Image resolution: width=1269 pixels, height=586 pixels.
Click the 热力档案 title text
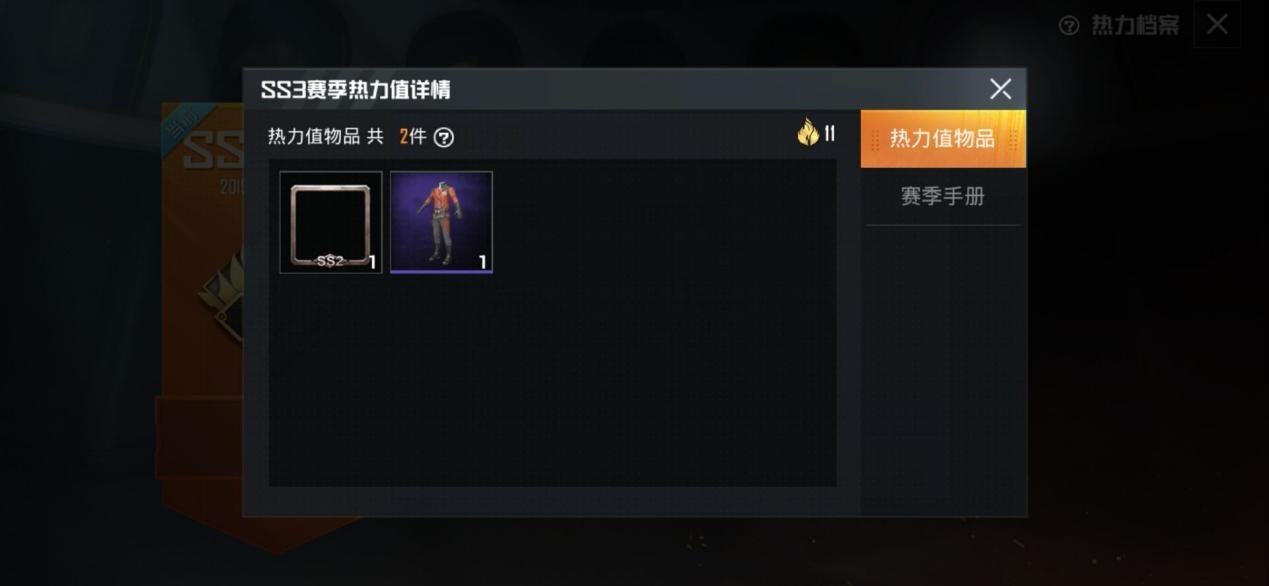(1135, 26)
